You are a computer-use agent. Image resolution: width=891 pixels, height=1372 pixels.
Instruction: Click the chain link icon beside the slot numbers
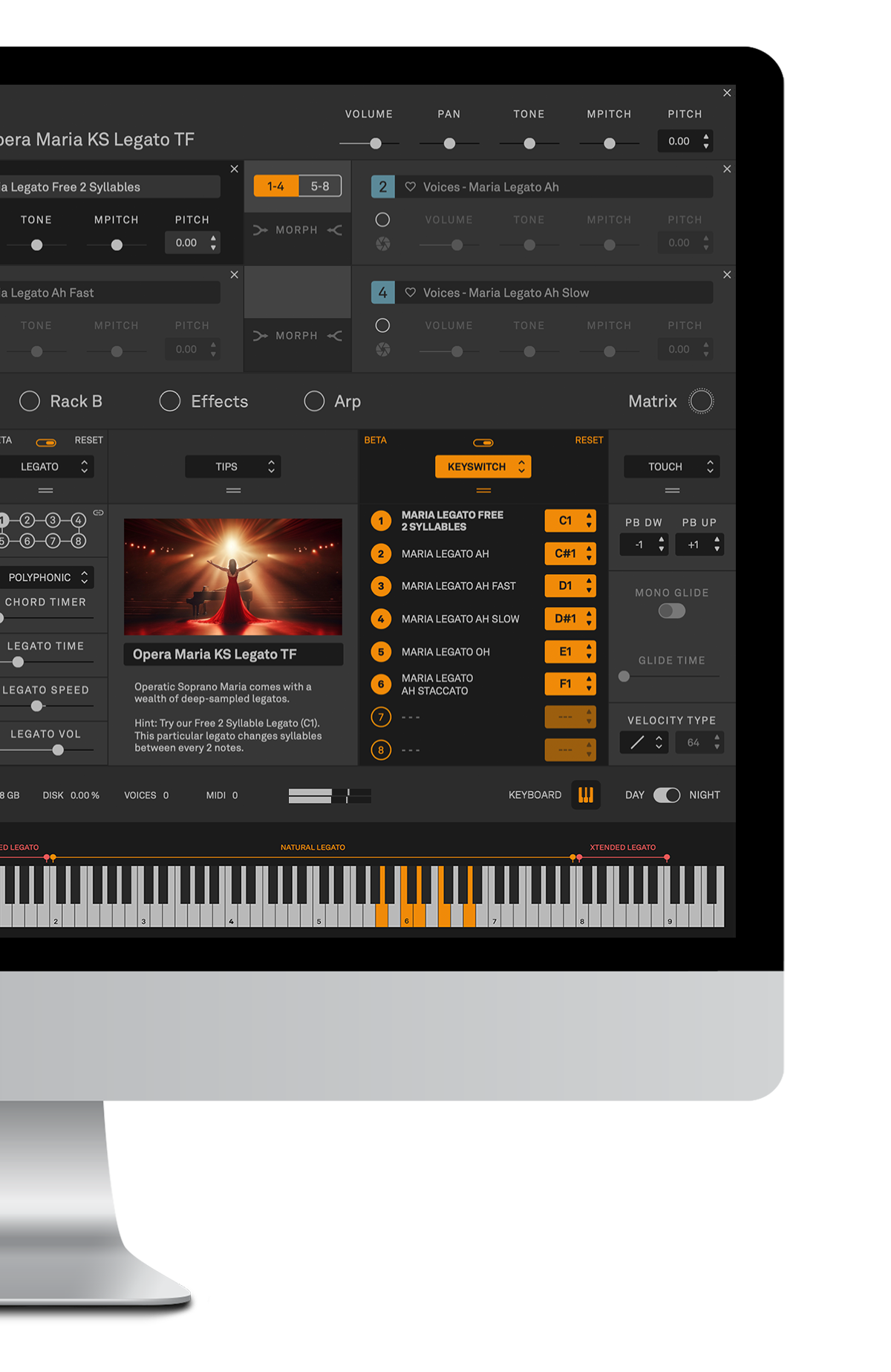pyautogui.click(x=98, y=513)
